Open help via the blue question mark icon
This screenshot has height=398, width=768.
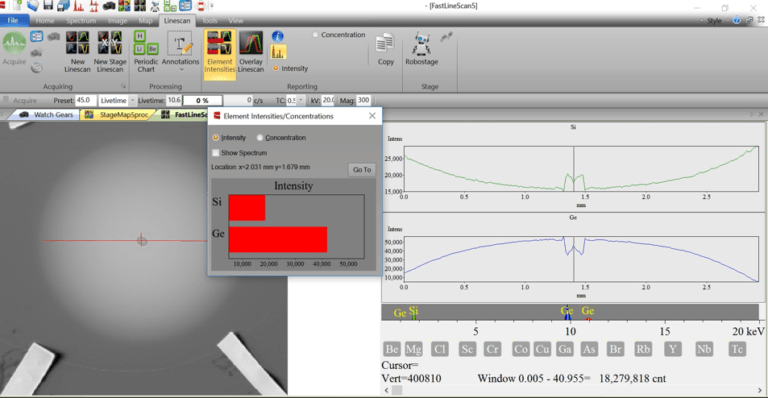737,20
